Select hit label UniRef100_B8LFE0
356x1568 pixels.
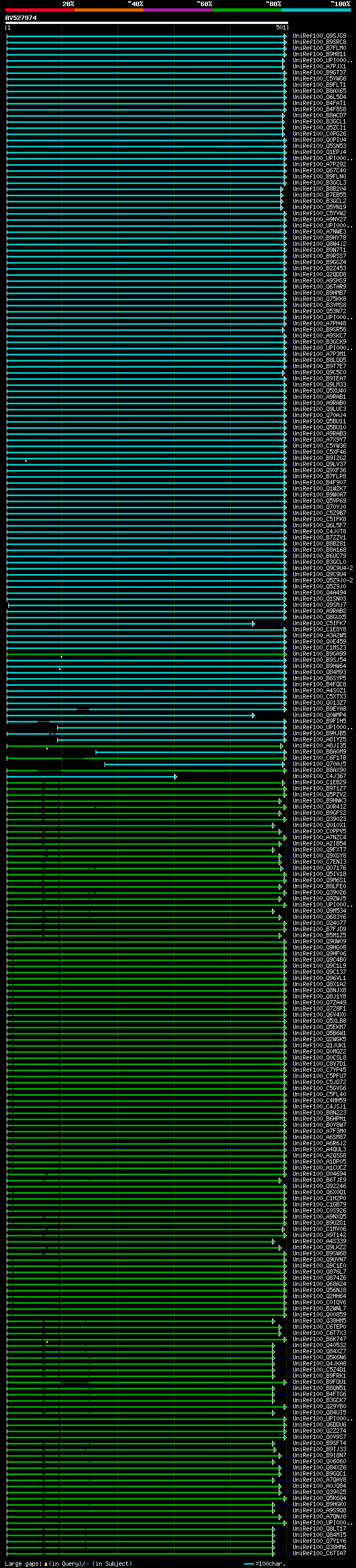pos(319,886)
